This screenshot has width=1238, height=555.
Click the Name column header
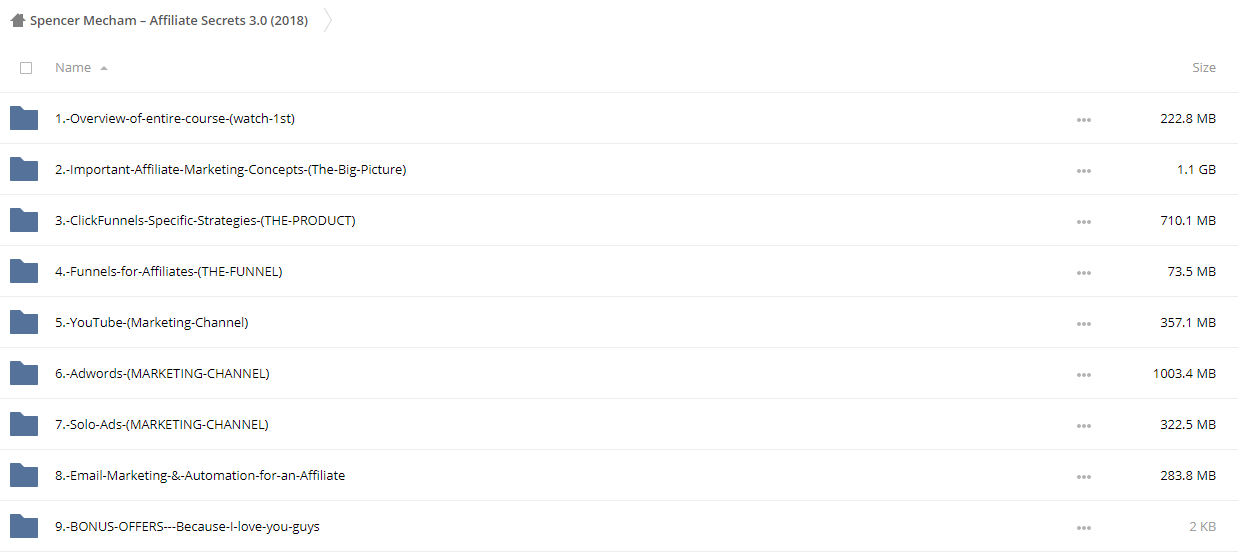[x=73, y=68]
